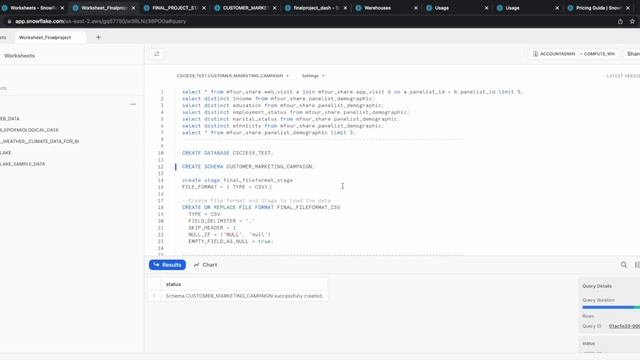This screenshot has height=360, width=640.
Task: Switch to the CUSTOMER_MARKETING browser tab
Action: click(244, 8)
